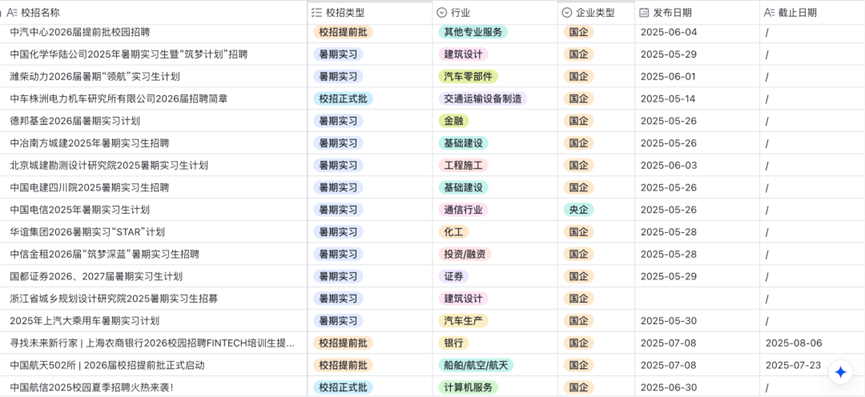Click the 汽车零部件 tag for 潍柴动力
865x397 pixels.
tap(468, 77)
